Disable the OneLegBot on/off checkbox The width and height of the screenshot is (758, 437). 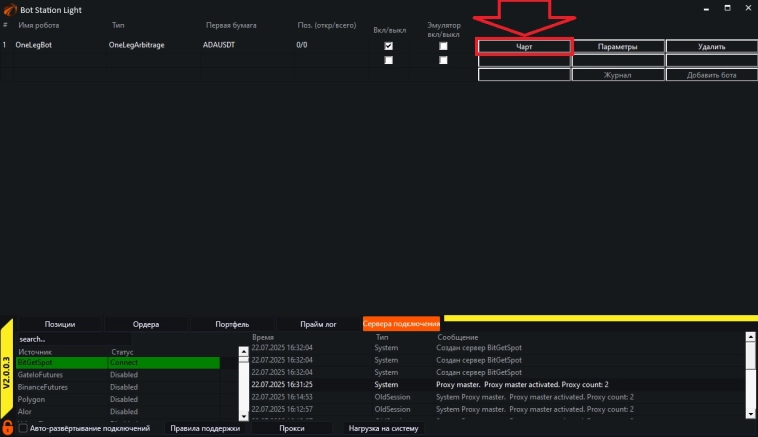pos(389,46)
